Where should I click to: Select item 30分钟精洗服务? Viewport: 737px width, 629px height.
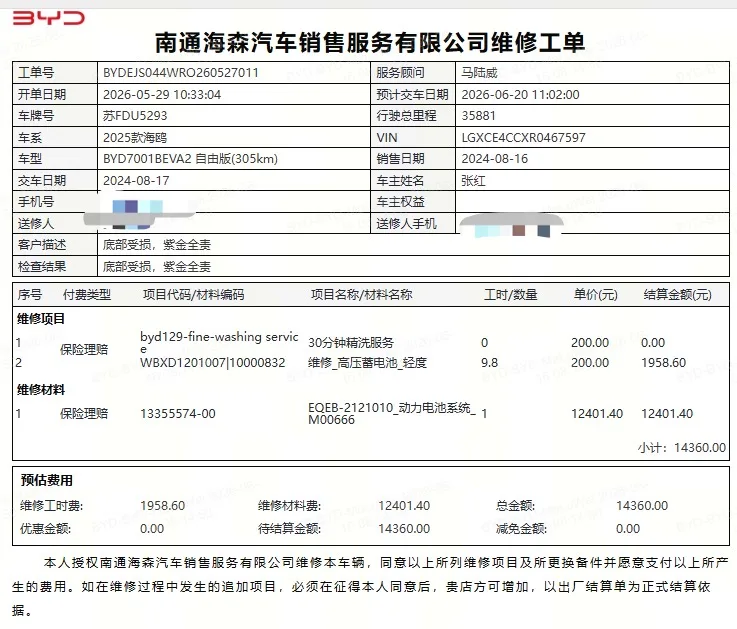(351, 343)
